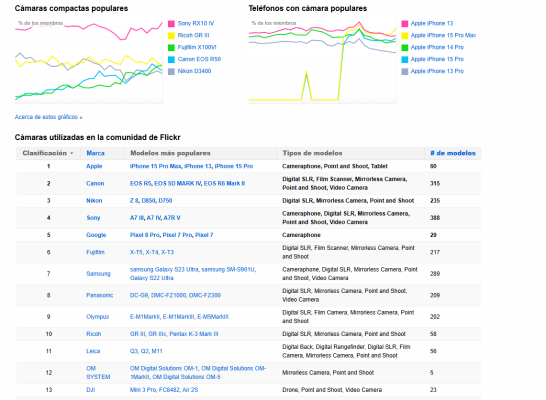Click the compact cameras popularity chart
The height and width of the screenshot is (400, 546).
(89, 61)
